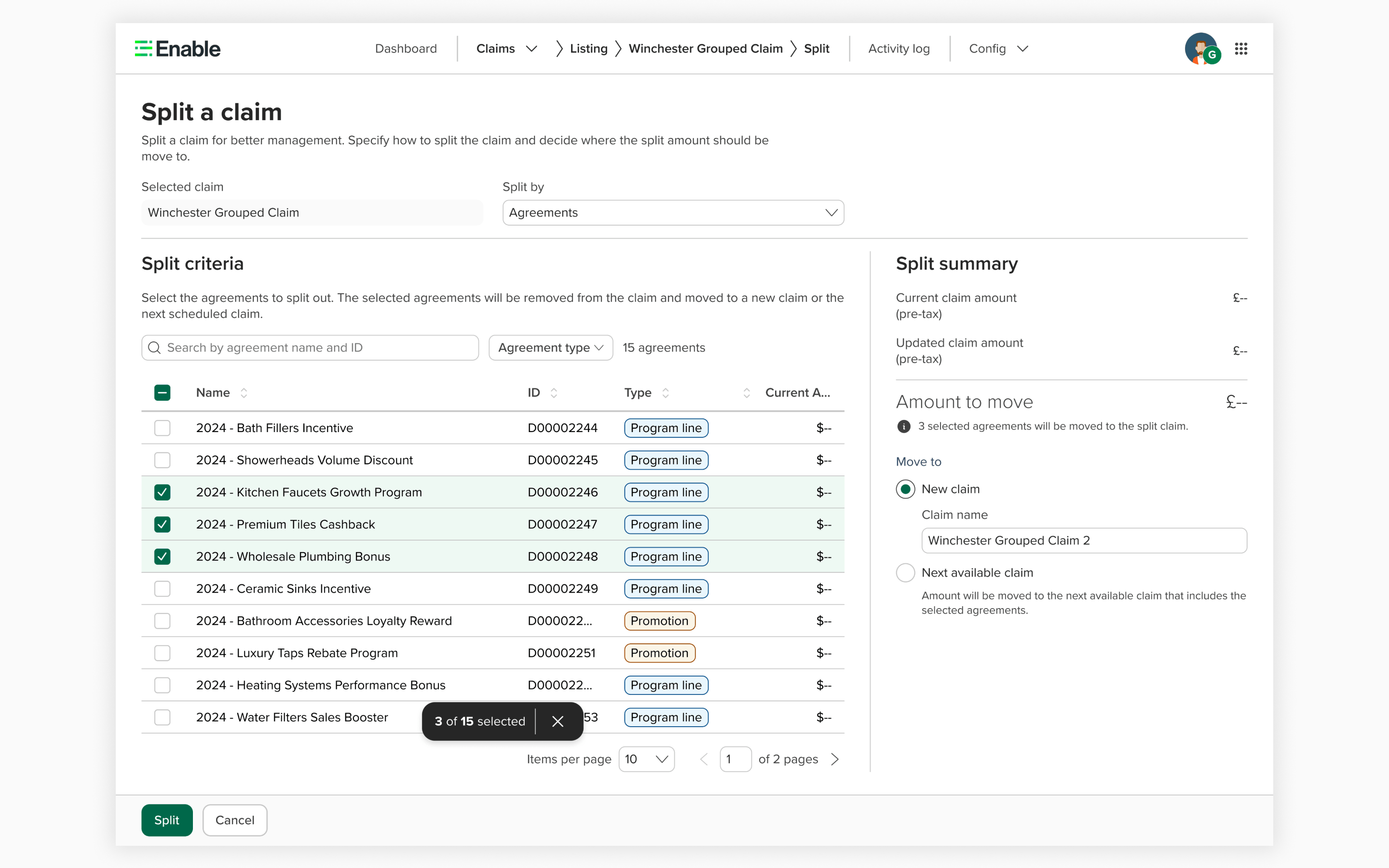
Task: Open the apps grid icon
Action: click(1241, 49)
